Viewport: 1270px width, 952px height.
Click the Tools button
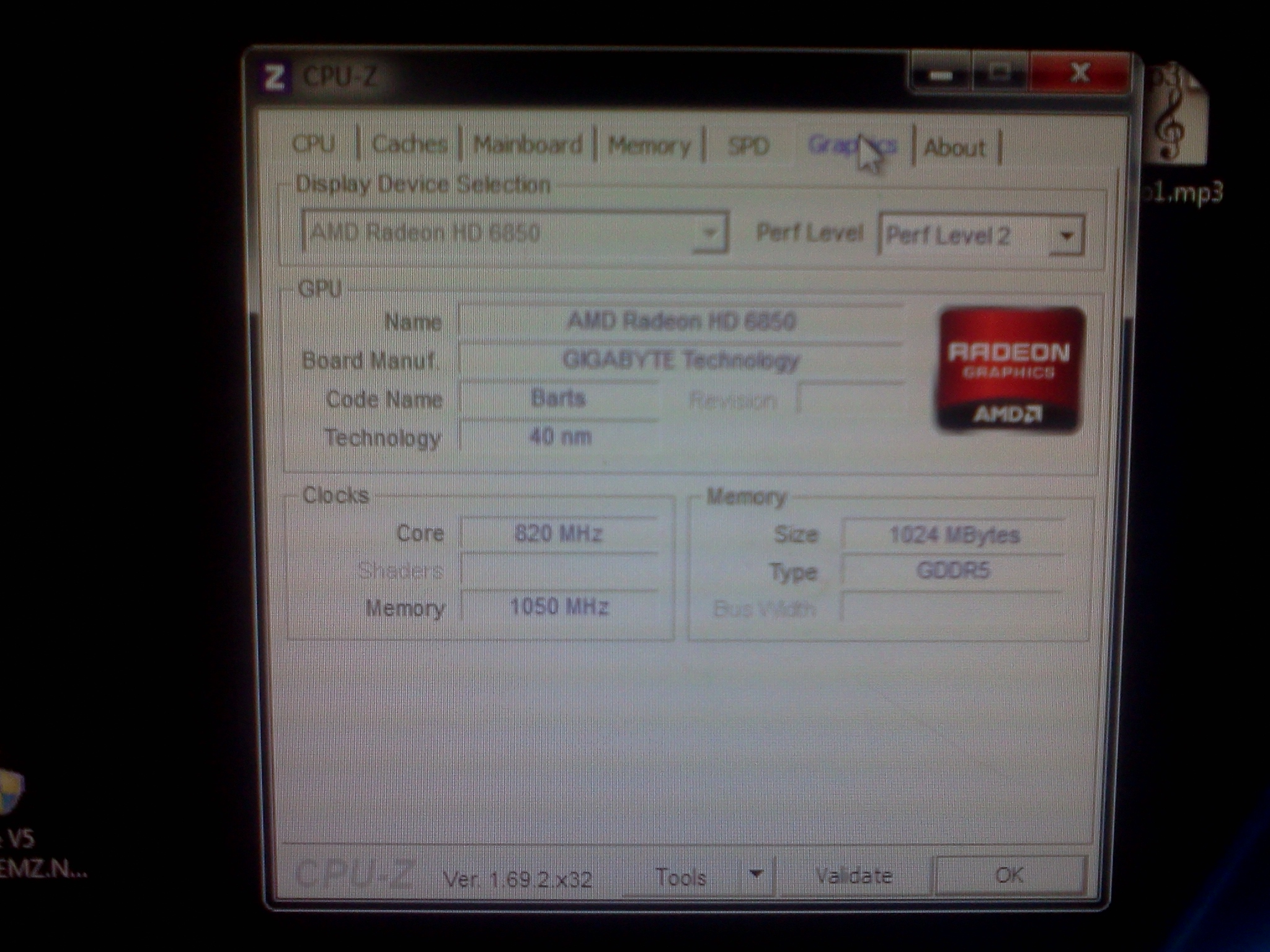click(x=681, y=877)
